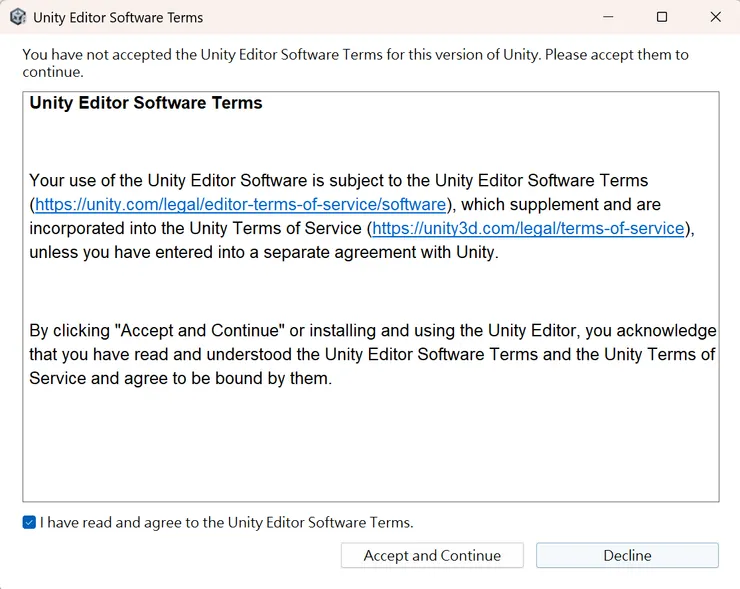Click the "I have read and agree" label
The image size is (740, 589).
(226, 522)
